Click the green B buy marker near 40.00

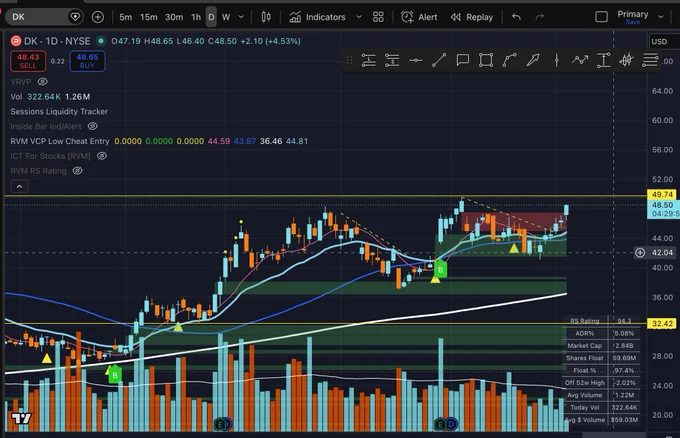[x=440, y=269]
